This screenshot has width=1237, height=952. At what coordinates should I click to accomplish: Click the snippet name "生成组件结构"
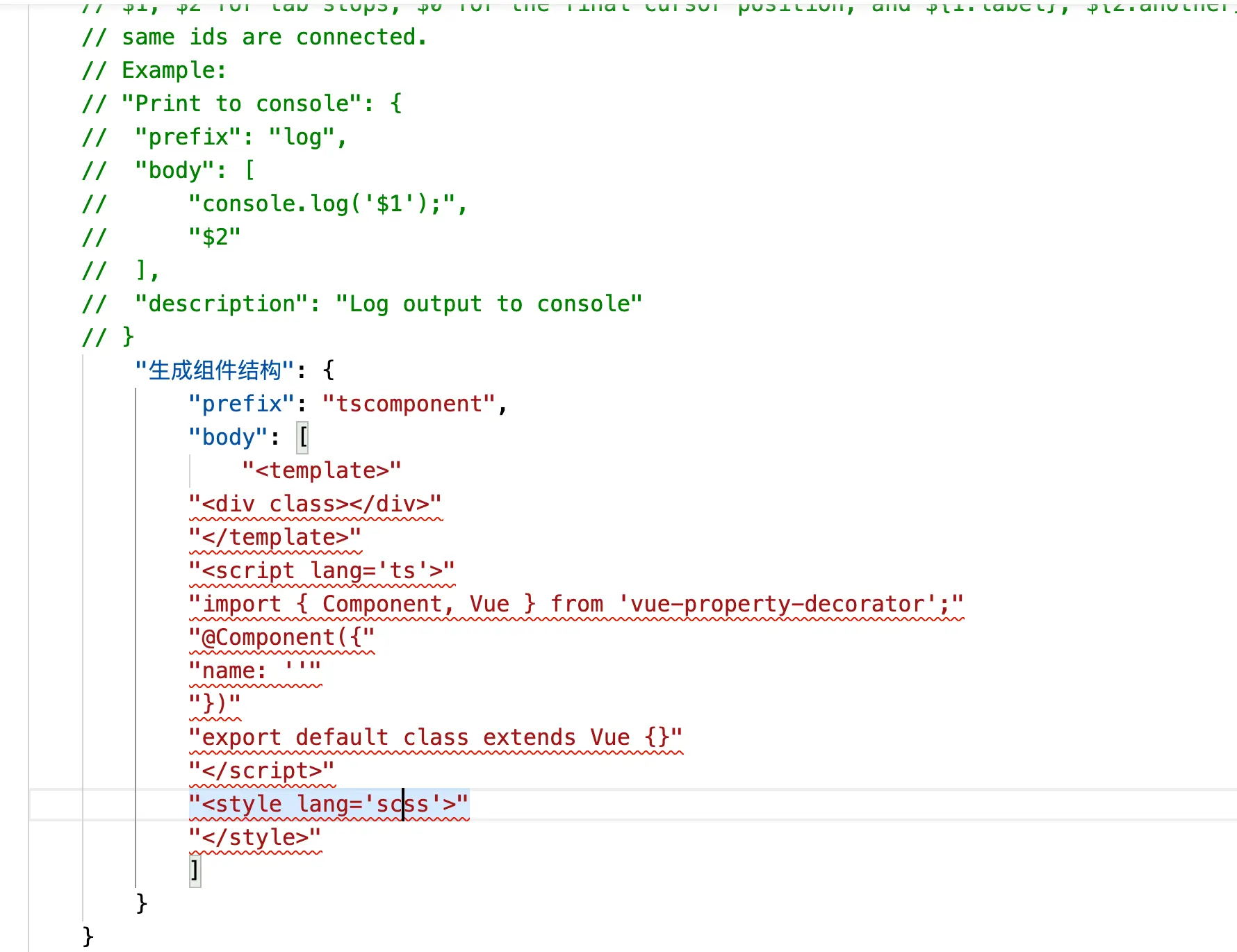[215, 370]
